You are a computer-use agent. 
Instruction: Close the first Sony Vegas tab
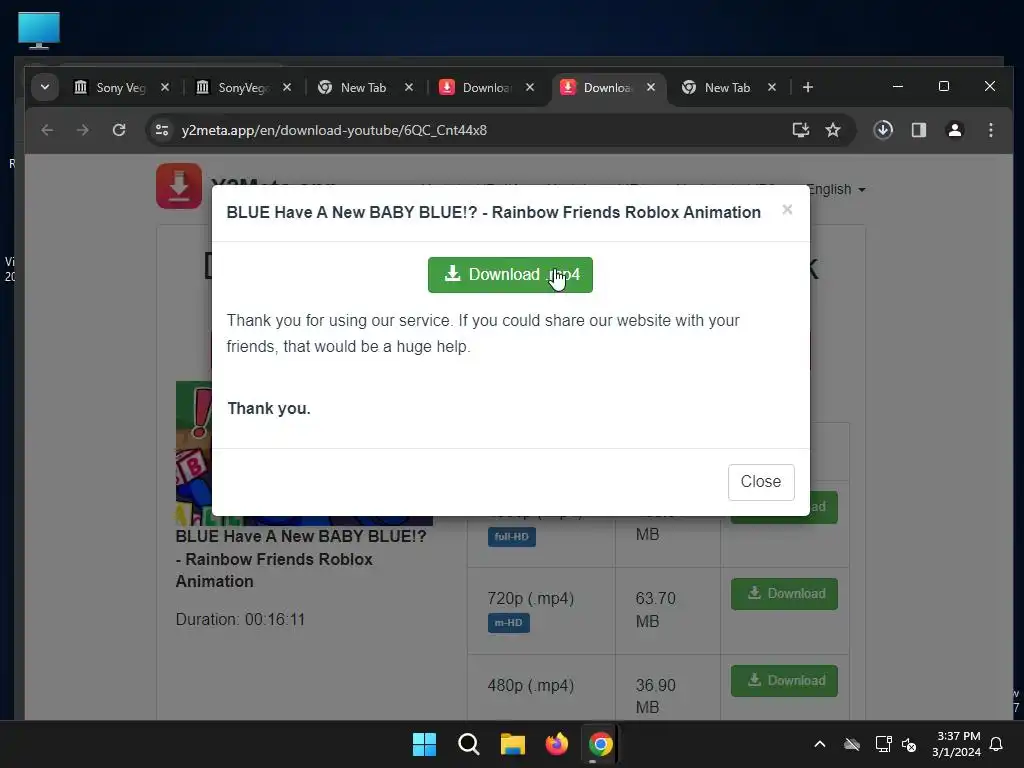pos(165,87)
